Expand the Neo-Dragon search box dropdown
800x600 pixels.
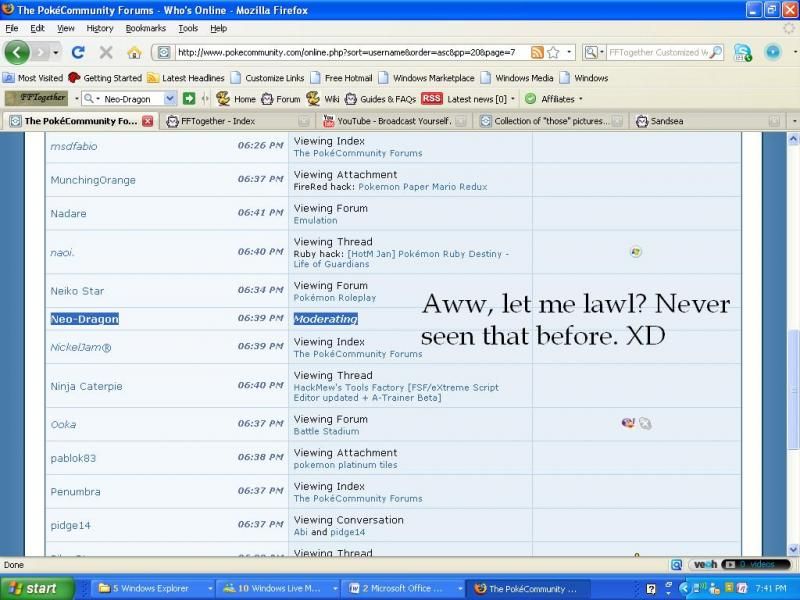pos(170,98)
